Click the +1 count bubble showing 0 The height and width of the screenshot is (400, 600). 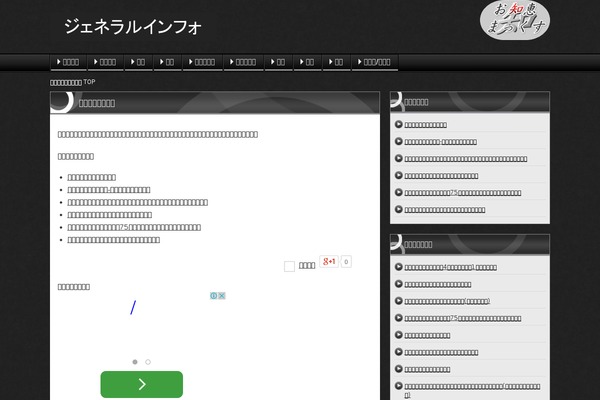[x=346, y=262]
